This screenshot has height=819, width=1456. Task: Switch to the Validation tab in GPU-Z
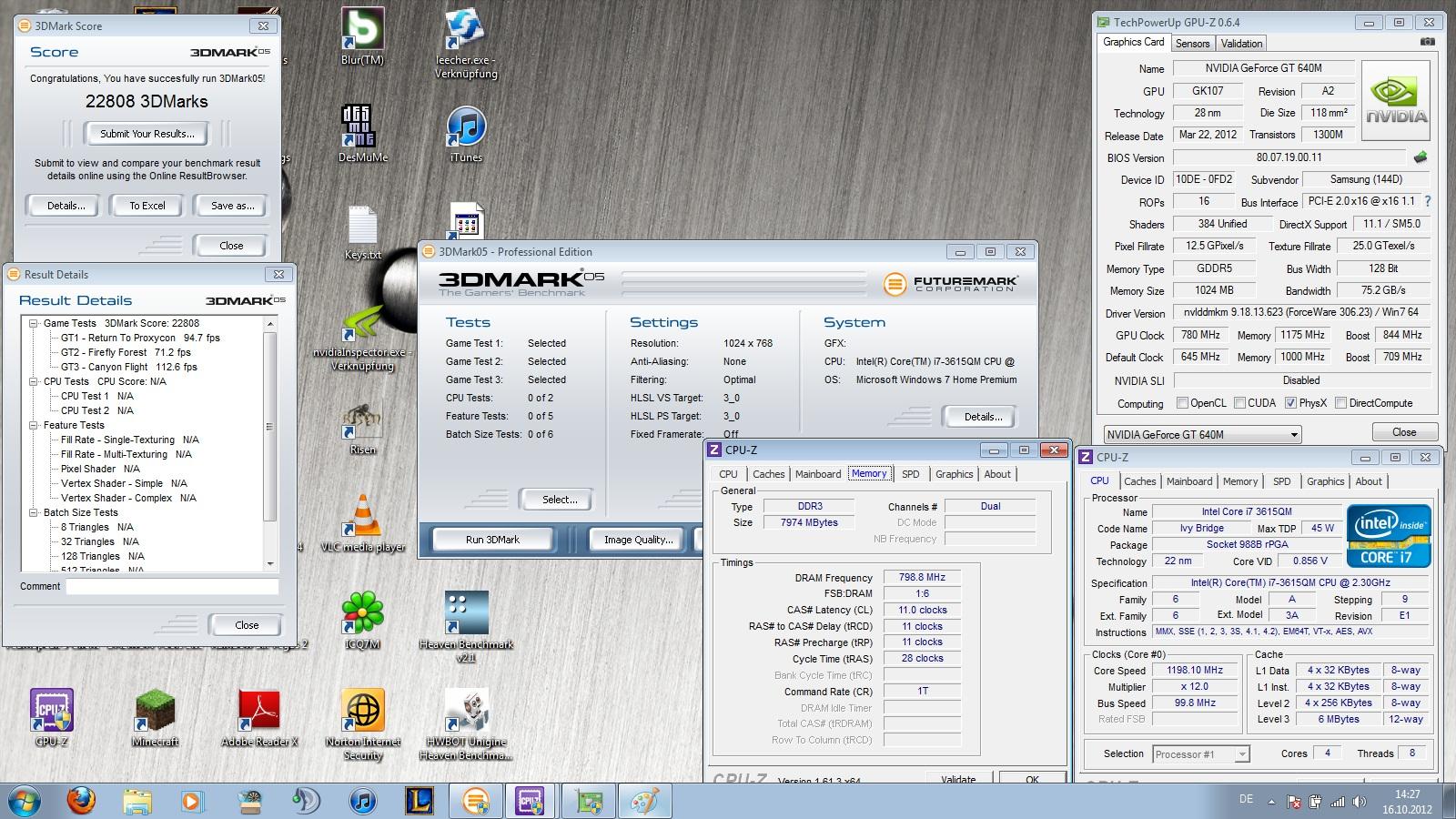[x=1241, y=43]
